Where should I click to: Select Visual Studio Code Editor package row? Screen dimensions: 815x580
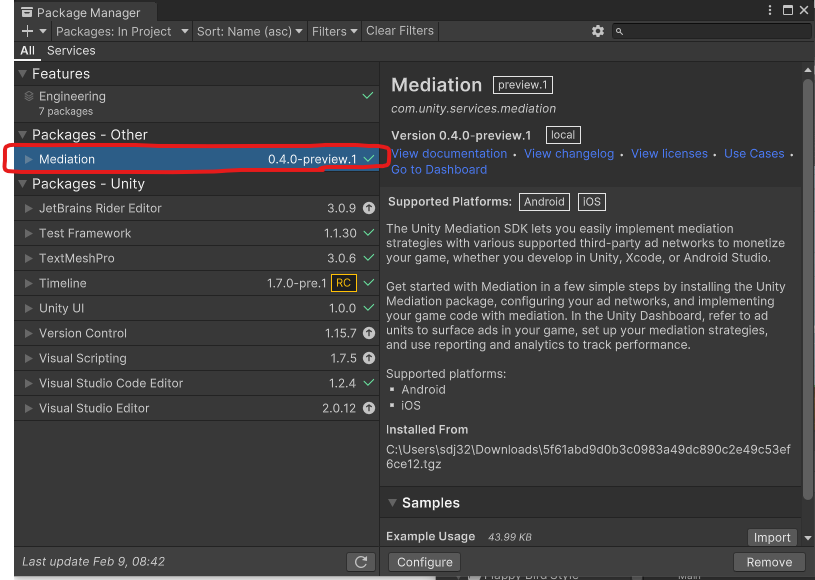pyautogui.click(x=197, y=383)
